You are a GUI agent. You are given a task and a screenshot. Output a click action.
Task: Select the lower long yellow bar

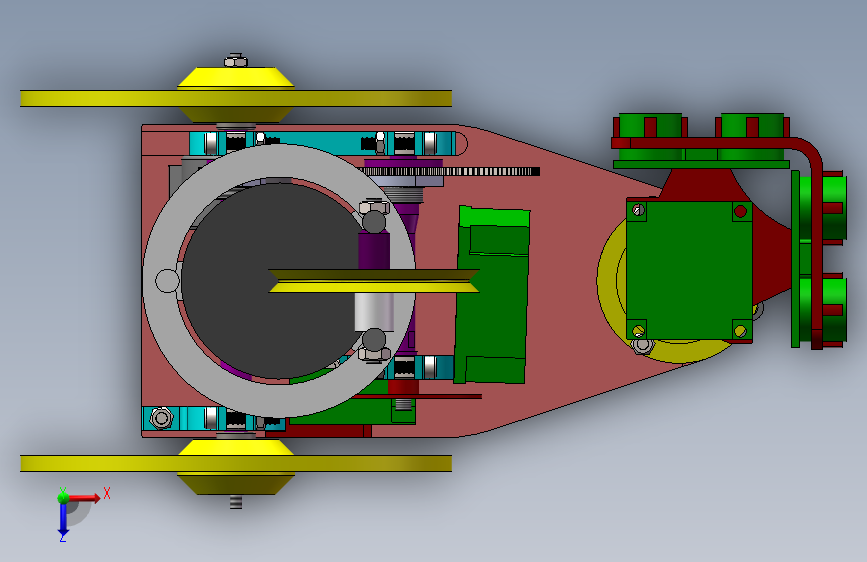pyautogui.click(x=236, y=464)
